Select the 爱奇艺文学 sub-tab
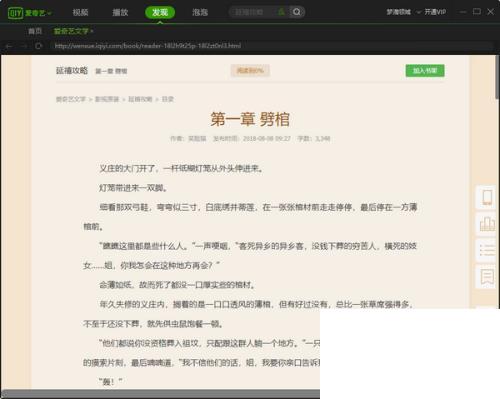This screenshot has width=500, height=399. [x=71, y=31]
